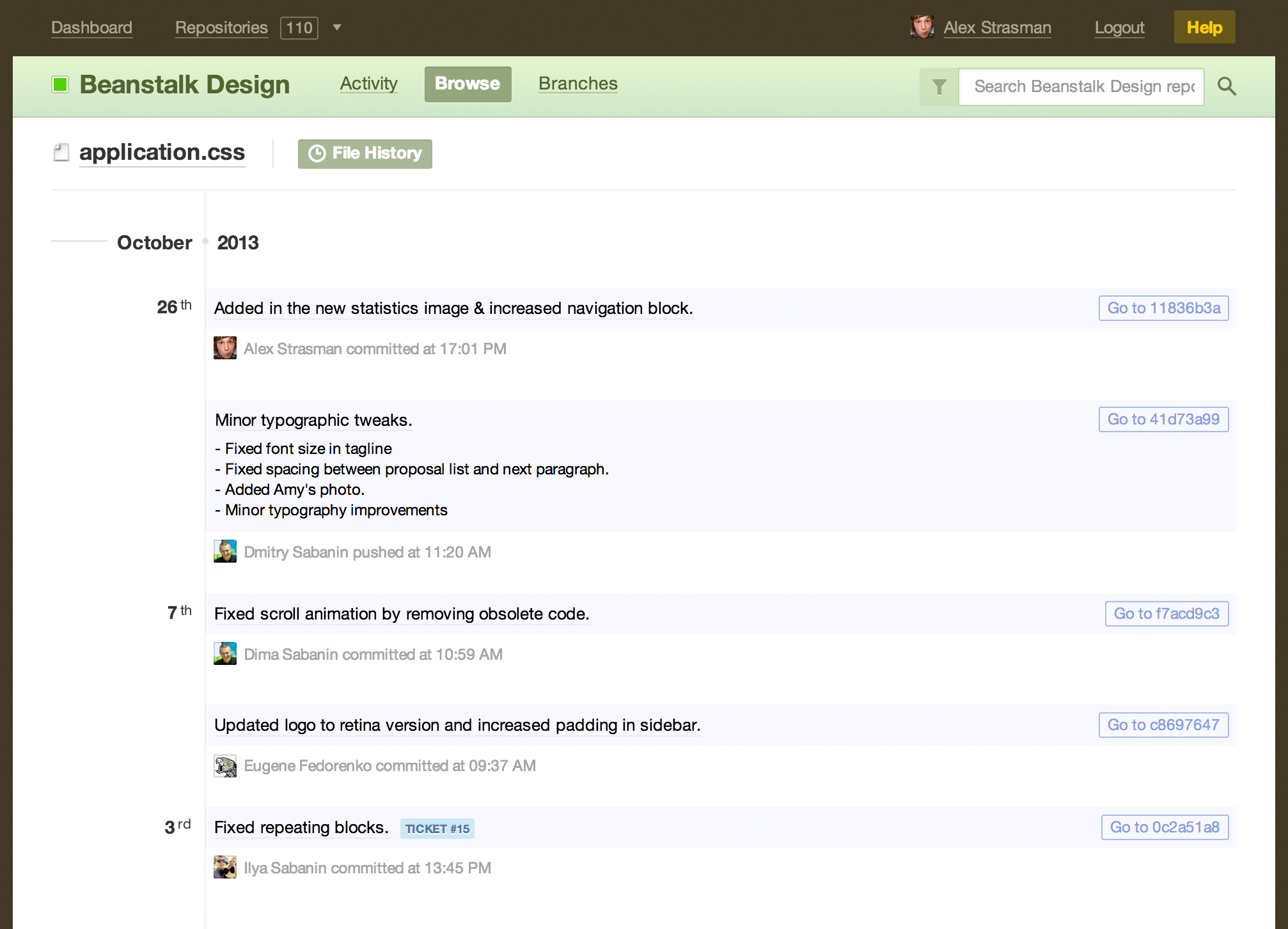The height and width of the screenshot is (929, 1288).
Task: Switch to the Branches tab
Action: tap(578, 84)
